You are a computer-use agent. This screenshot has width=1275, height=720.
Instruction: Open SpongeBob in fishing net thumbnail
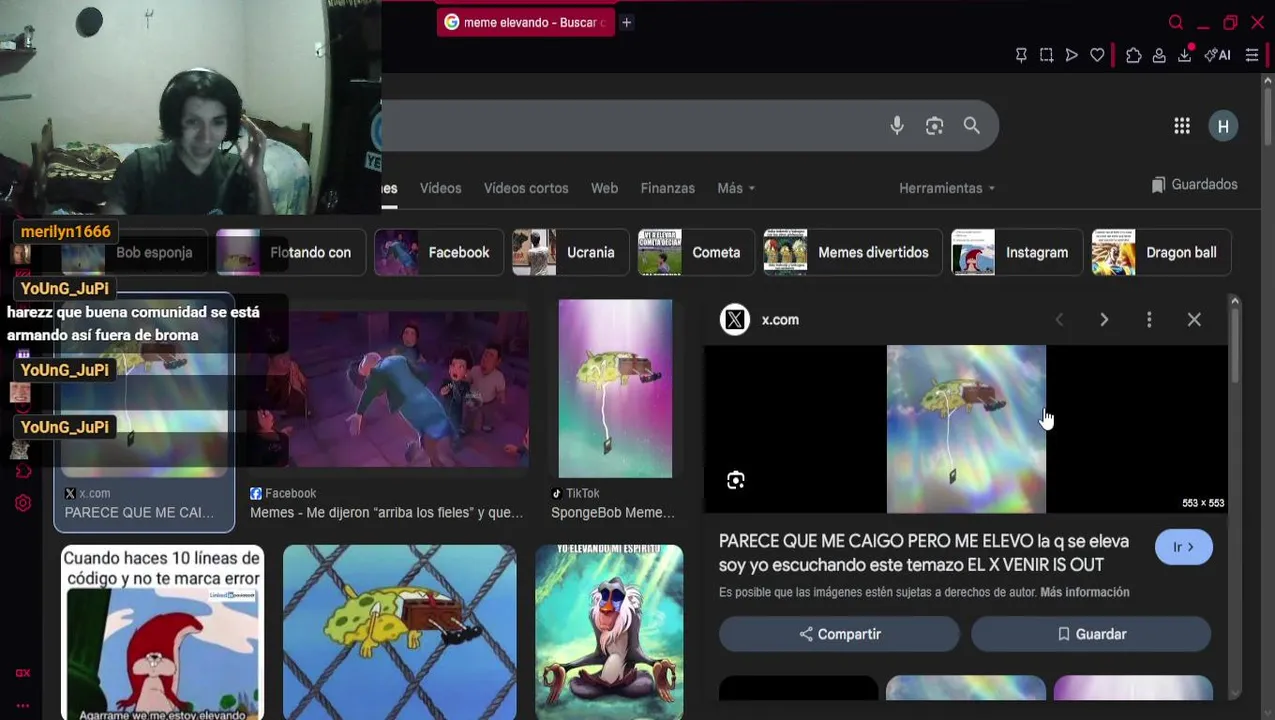(400, 632)
